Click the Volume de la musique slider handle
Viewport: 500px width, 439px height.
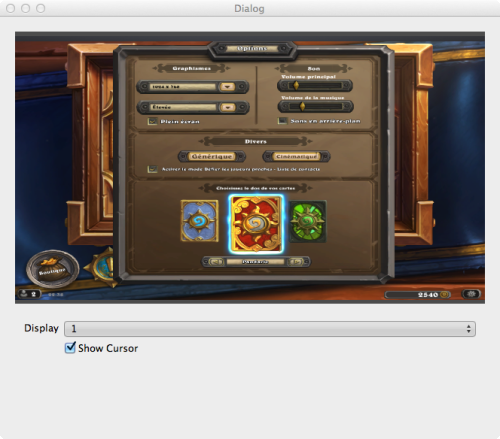coord(302,106)
